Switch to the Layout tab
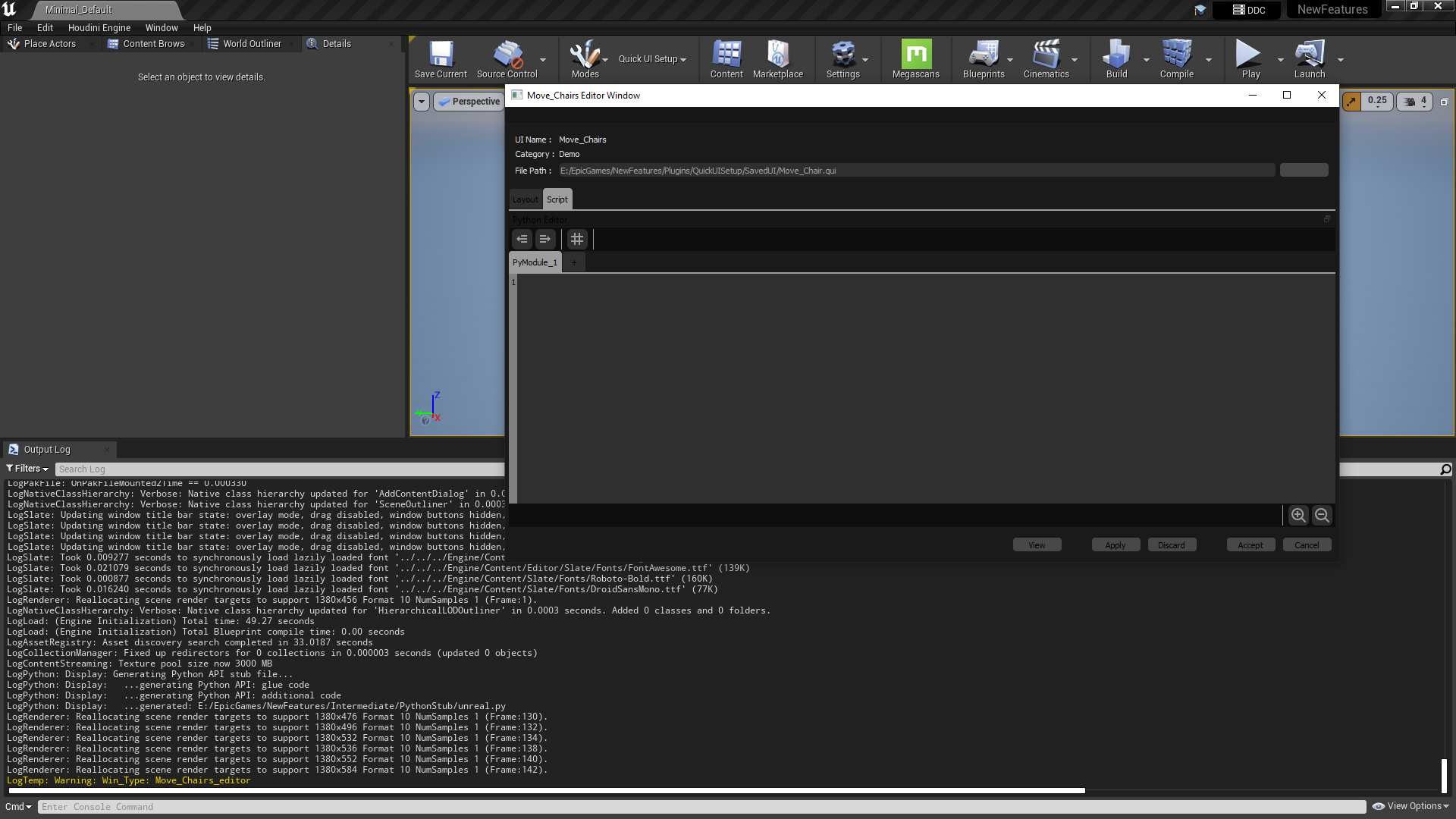This screenshot has width=1456, height=819. pyautogui.click(x=525, y=199)
